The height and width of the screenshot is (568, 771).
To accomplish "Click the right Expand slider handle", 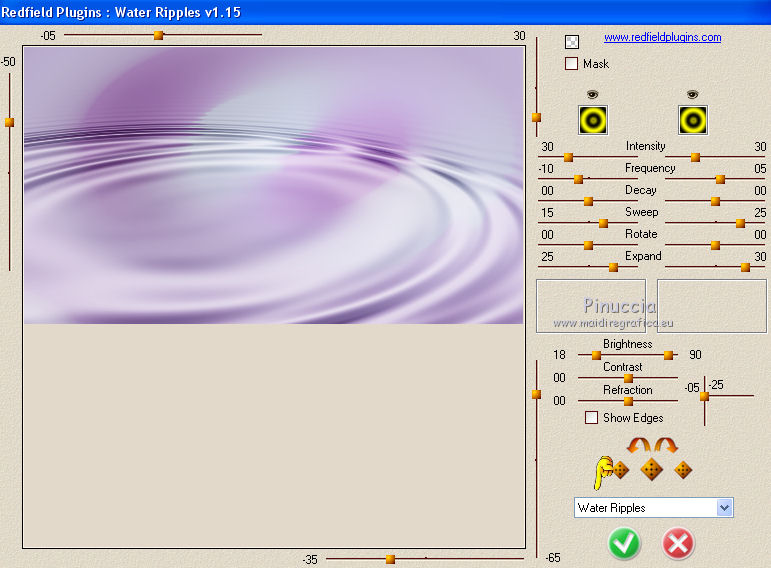I will [745, 267].
